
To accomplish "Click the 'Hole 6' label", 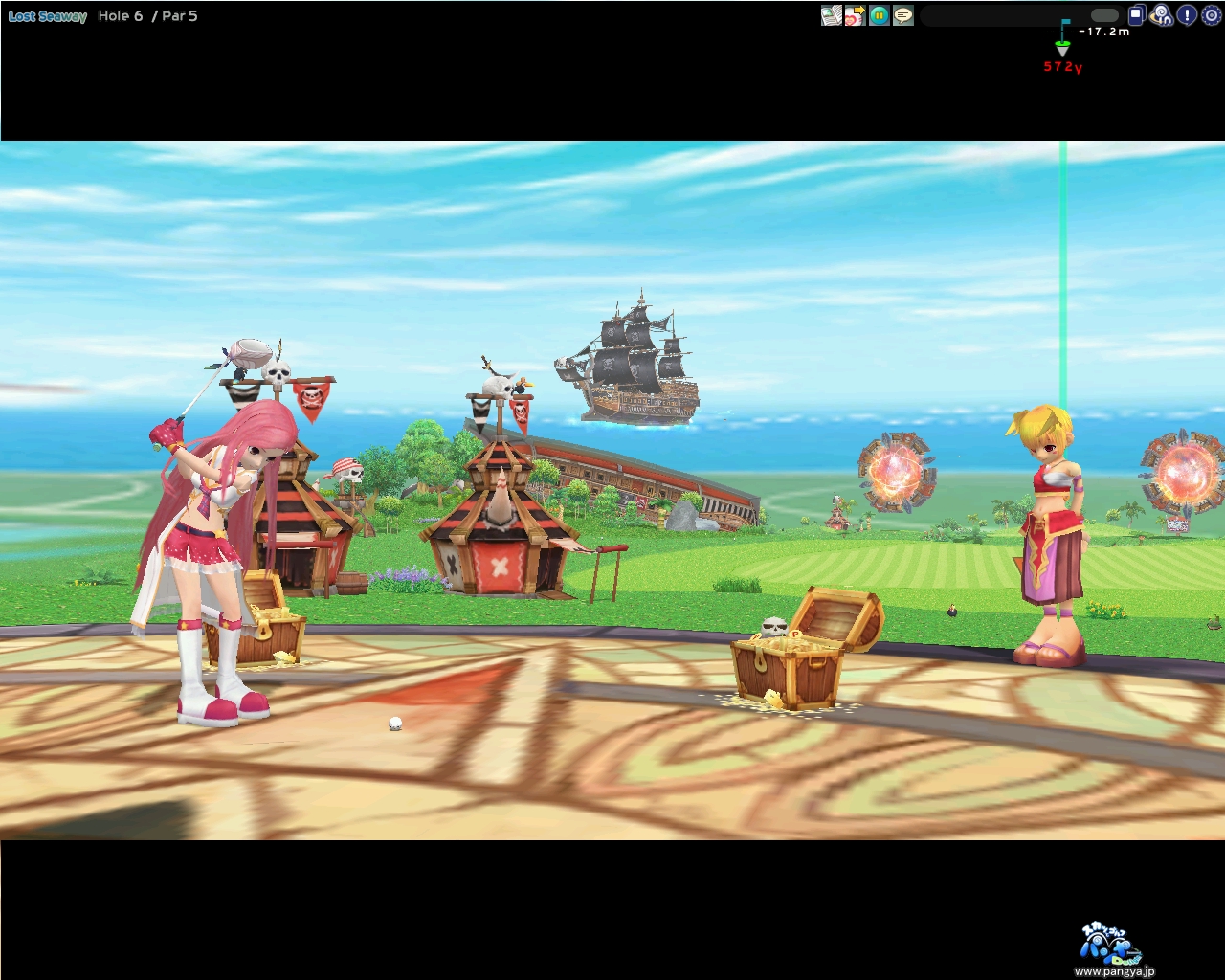I will coord(121,16).
